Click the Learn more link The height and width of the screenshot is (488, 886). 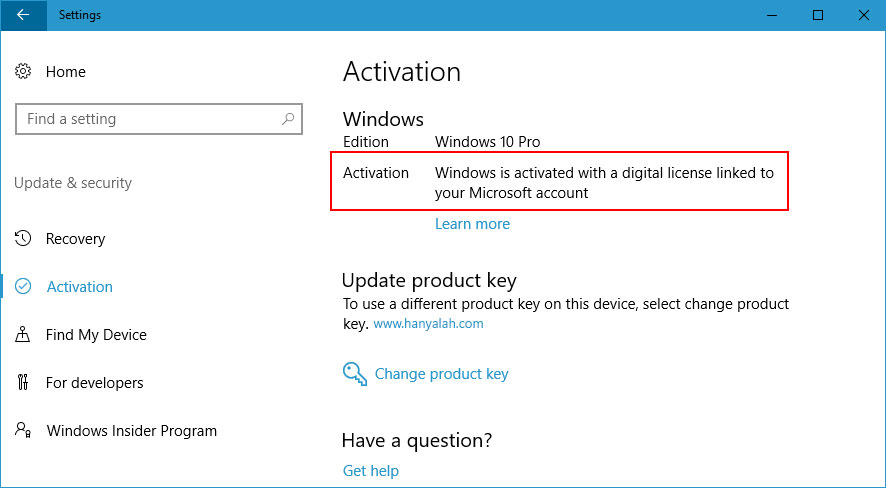click(472, 224)
